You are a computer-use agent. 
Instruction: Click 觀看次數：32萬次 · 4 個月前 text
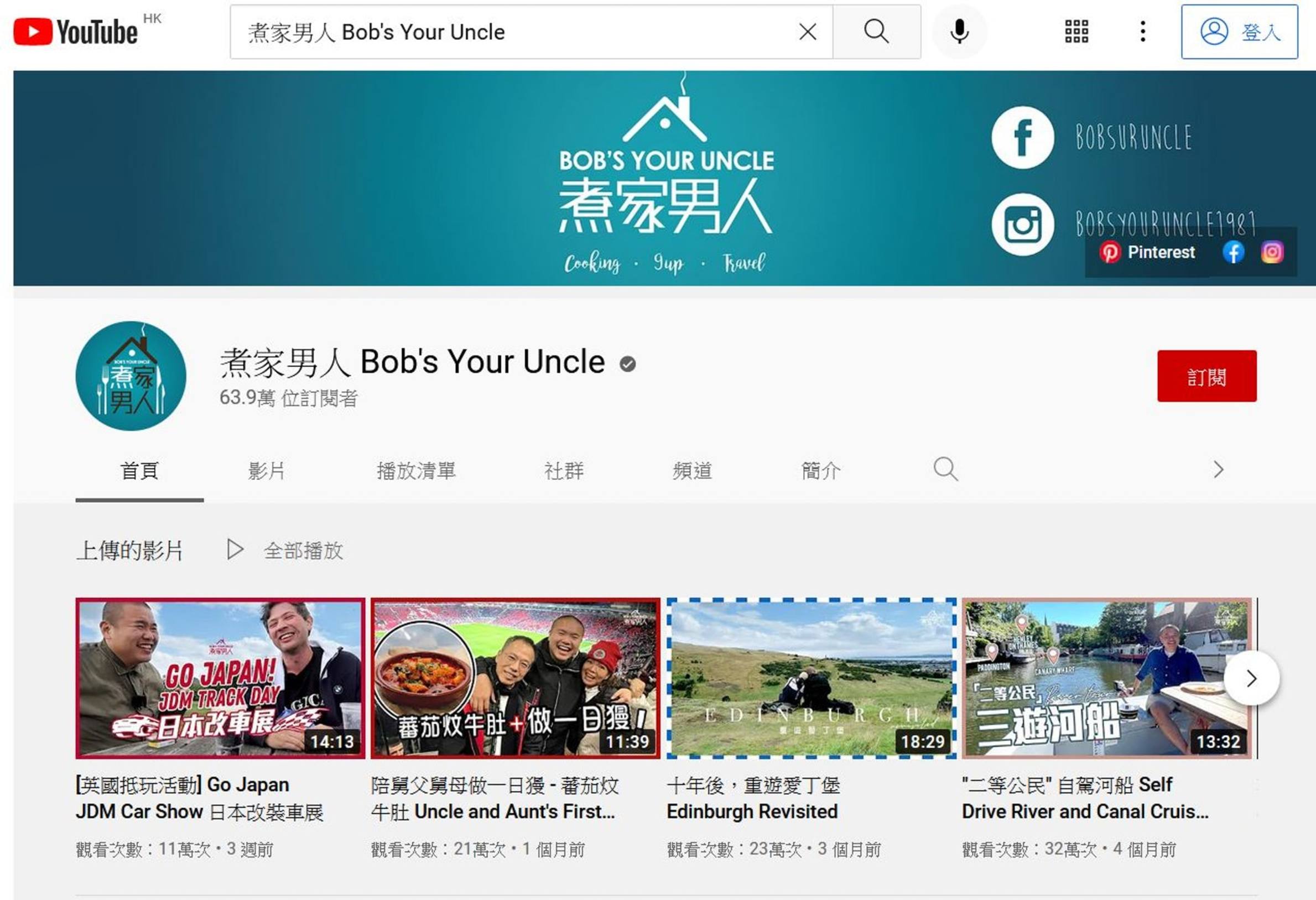[1069, 849]
